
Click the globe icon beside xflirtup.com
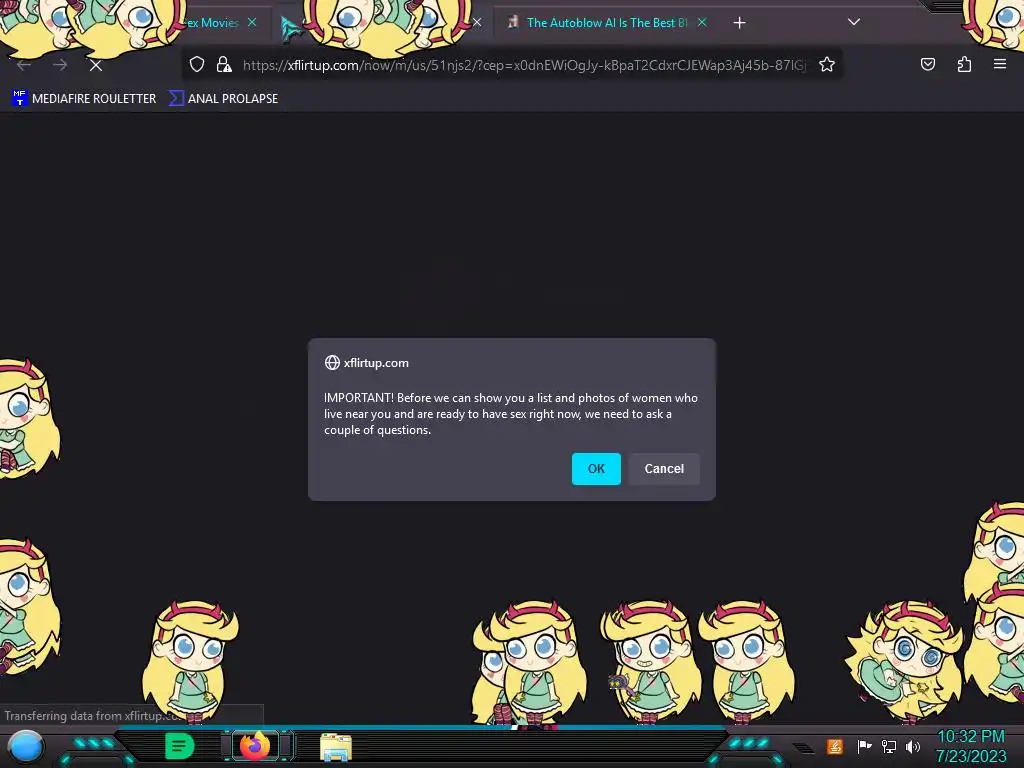[x=332, y=362]
